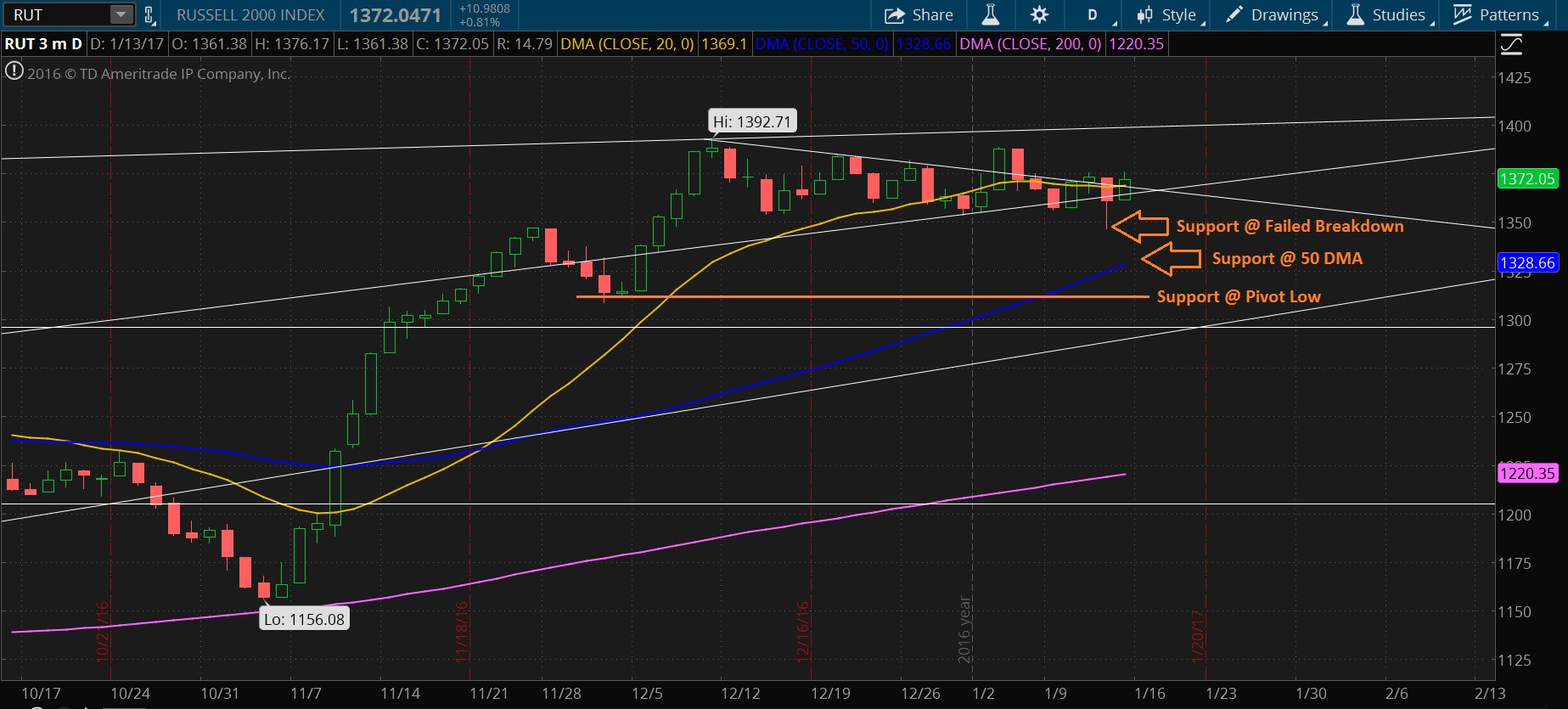Screen dimensions: 1568x709
Task: Open the Patterns menu
Action: pyautogui.click(x=1498, y=15)
